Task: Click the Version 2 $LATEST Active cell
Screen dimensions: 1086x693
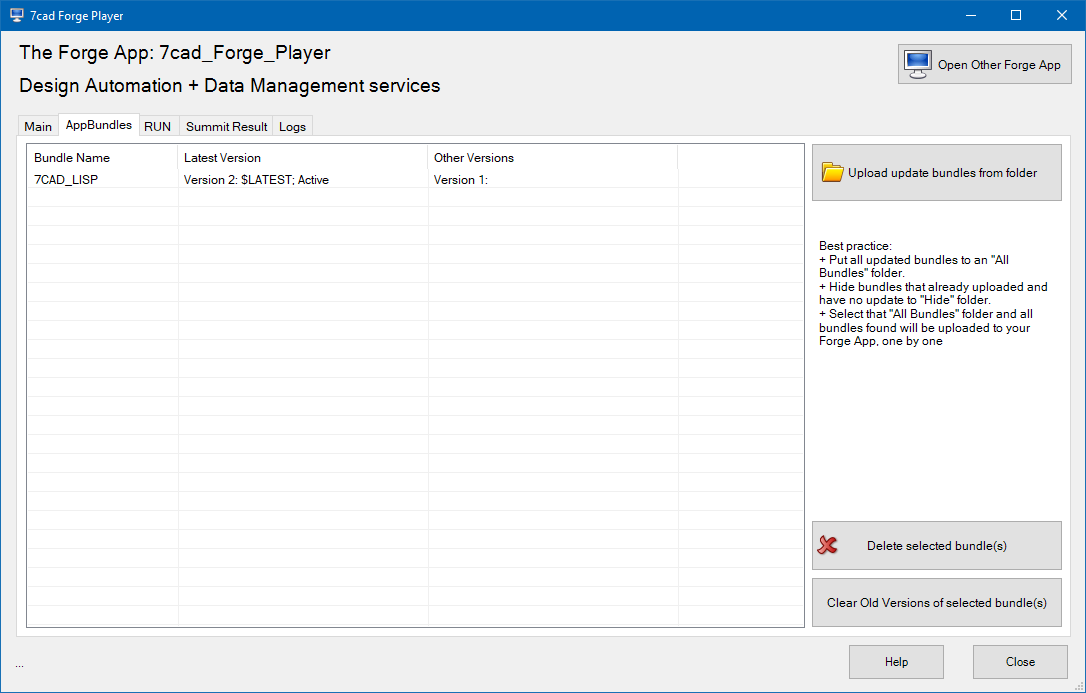Action: [x=256, y=180]
